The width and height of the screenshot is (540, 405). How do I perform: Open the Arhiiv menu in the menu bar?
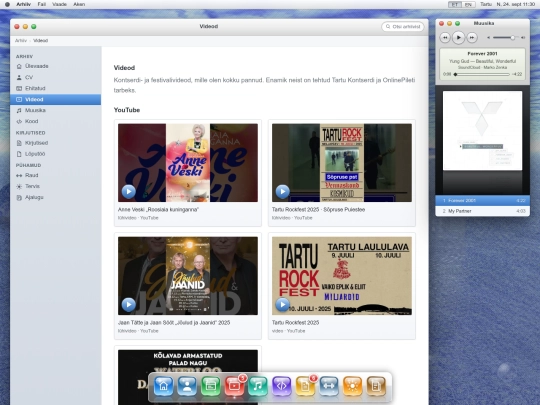pyautogui.click(x=23, y=4)
